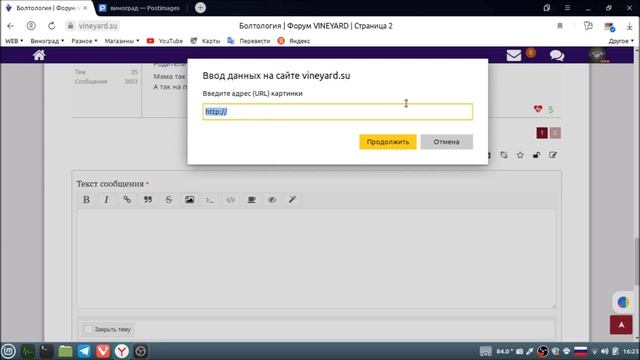Click the forum home icon
The width and height of the screenshot is (640, 360).
[39, 55]
